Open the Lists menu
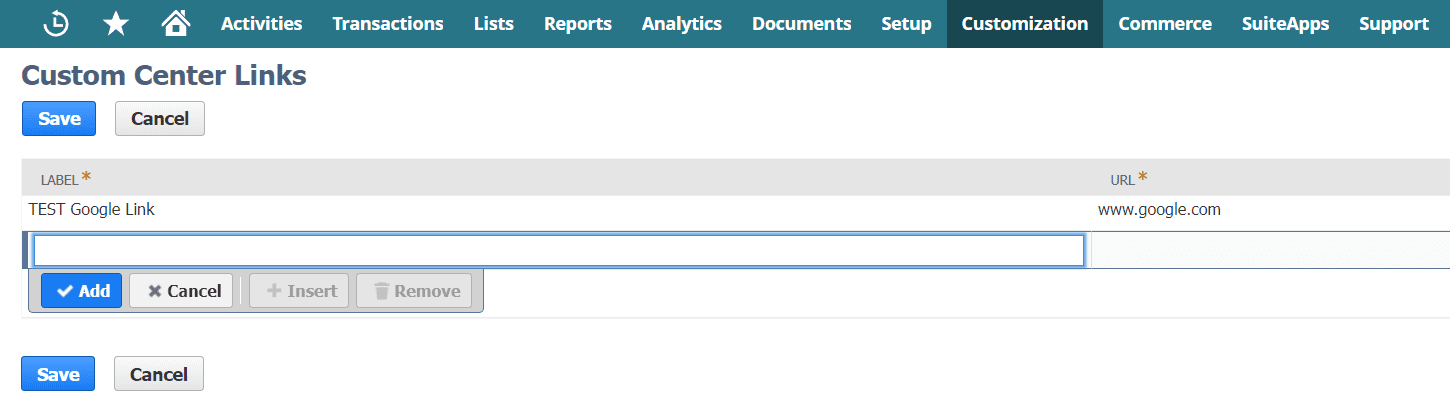This screenshot has height=419, width=1450. (x=494, y=24)
